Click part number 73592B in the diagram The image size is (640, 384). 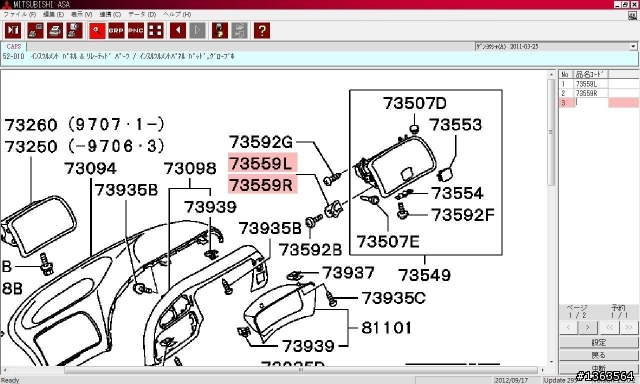311,250
